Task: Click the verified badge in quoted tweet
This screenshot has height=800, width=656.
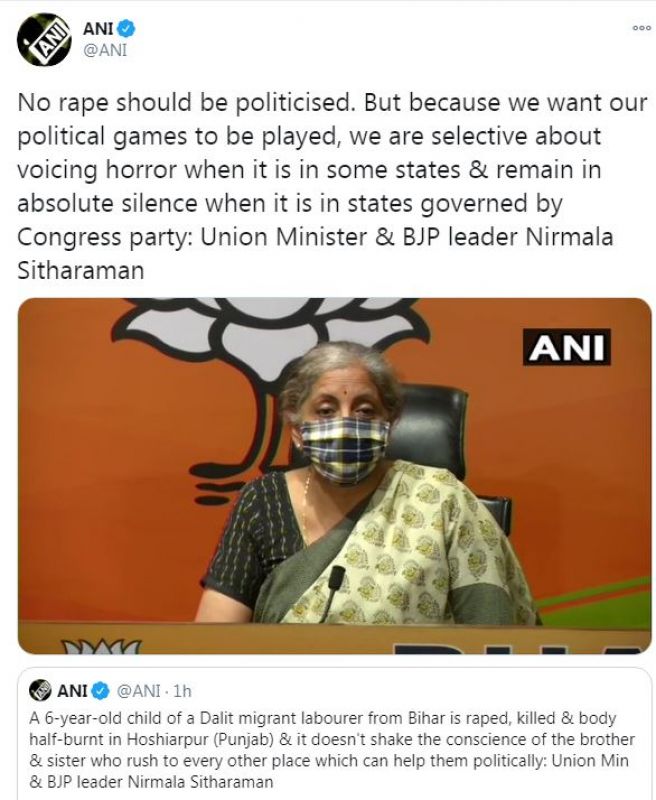Action: tap(101, 691)
